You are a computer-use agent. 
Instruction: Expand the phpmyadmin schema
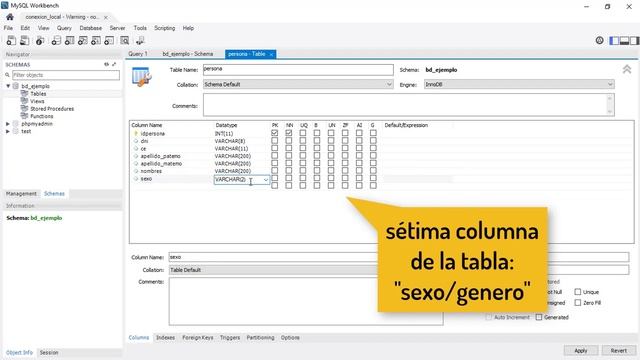[8, 124]
